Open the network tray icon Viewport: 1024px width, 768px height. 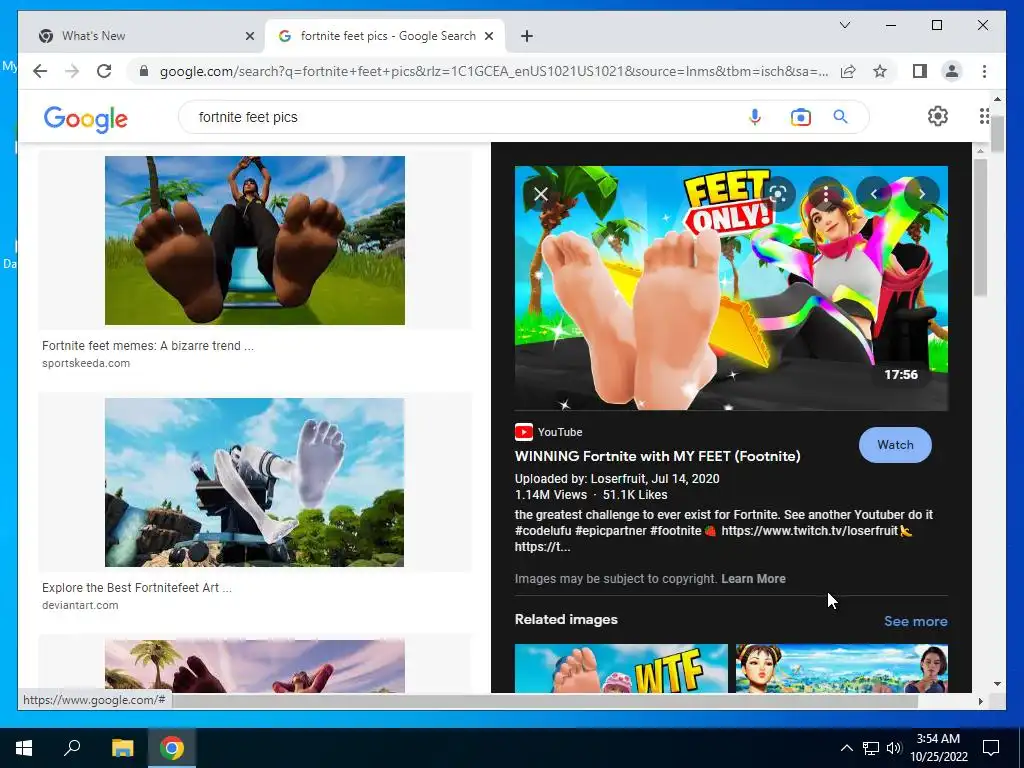click(871, 748)
